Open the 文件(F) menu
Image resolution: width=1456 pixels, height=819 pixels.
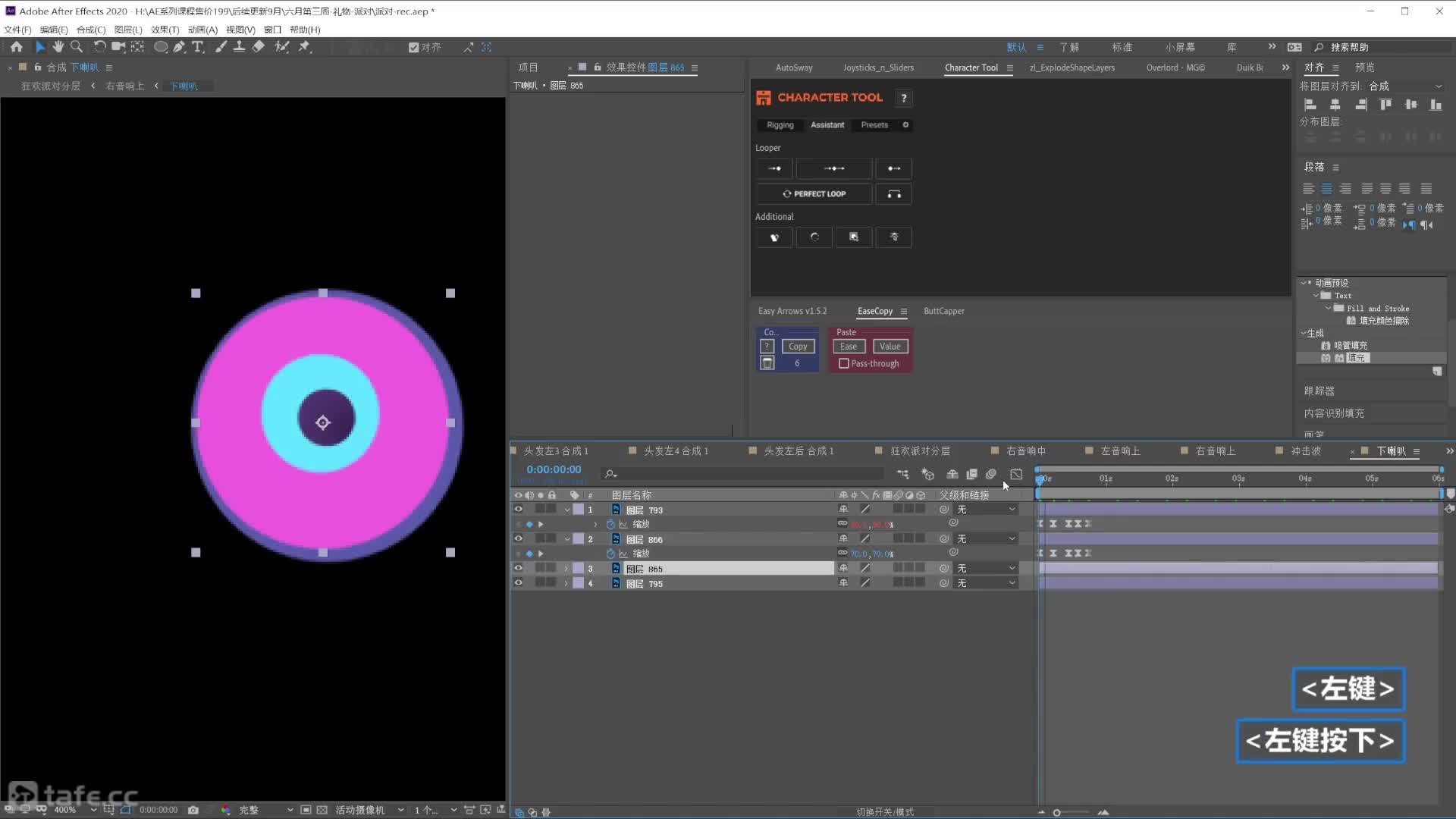pyautogui.click(x=17, y=30)
